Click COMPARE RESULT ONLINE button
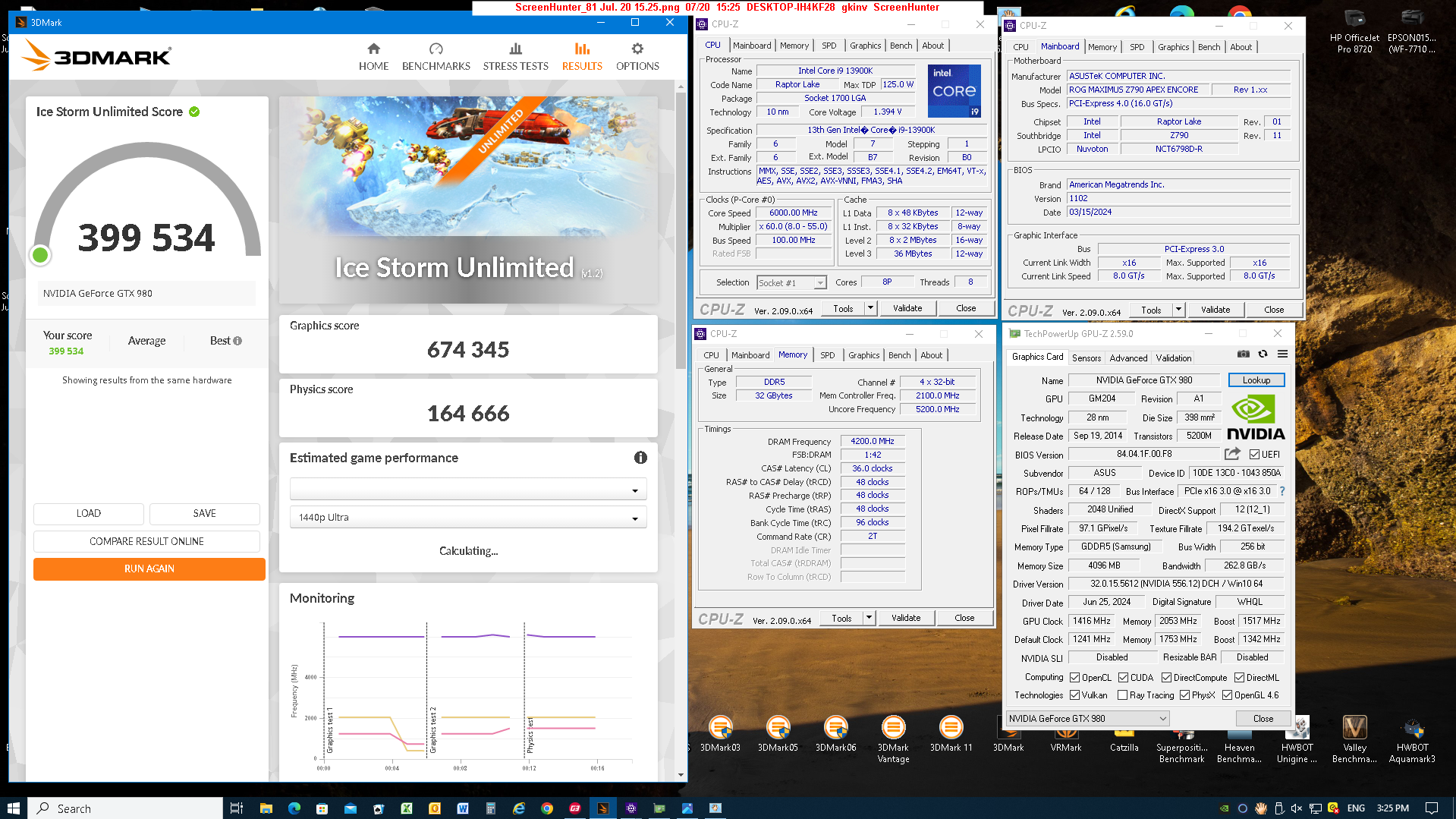The width and height of the screenshot is (1456, 819). [146, 541]
